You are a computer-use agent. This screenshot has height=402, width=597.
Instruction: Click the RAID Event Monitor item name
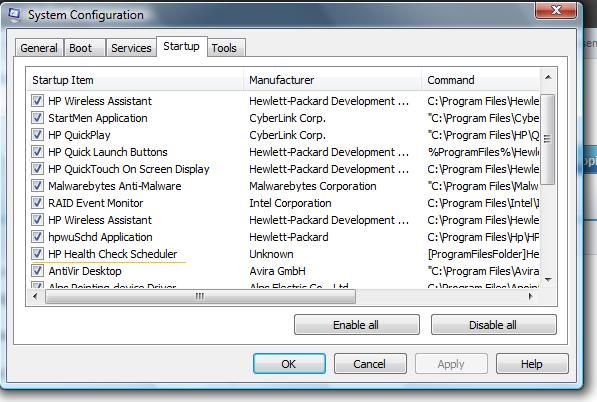pyautogui.click(x=96, y=203)
